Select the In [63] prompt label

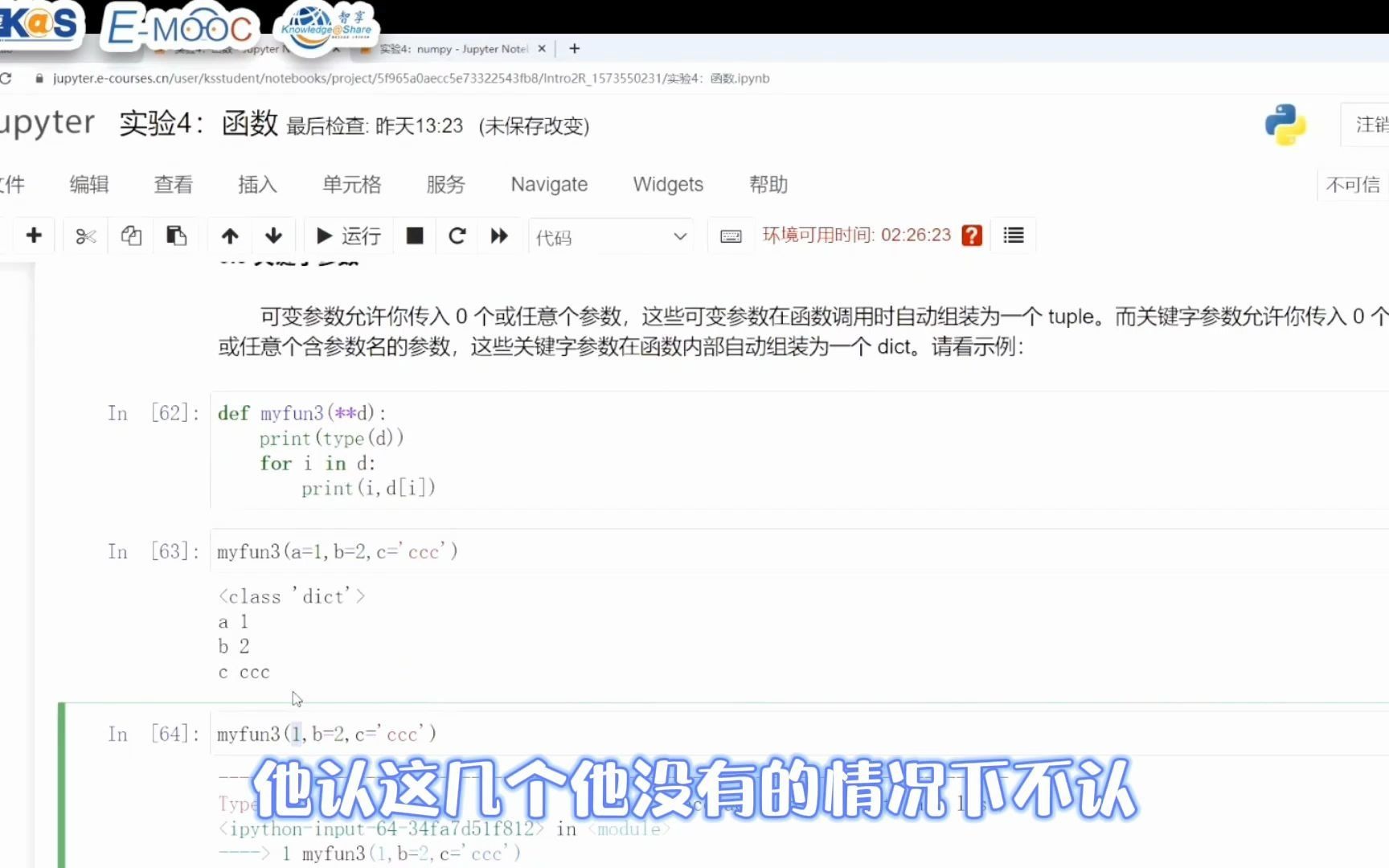coord(153,551)
